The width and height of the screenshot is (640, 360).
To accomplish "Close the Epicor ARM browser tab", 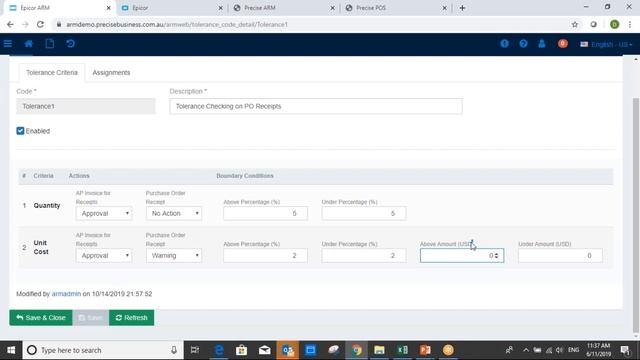I will [109, 8].
